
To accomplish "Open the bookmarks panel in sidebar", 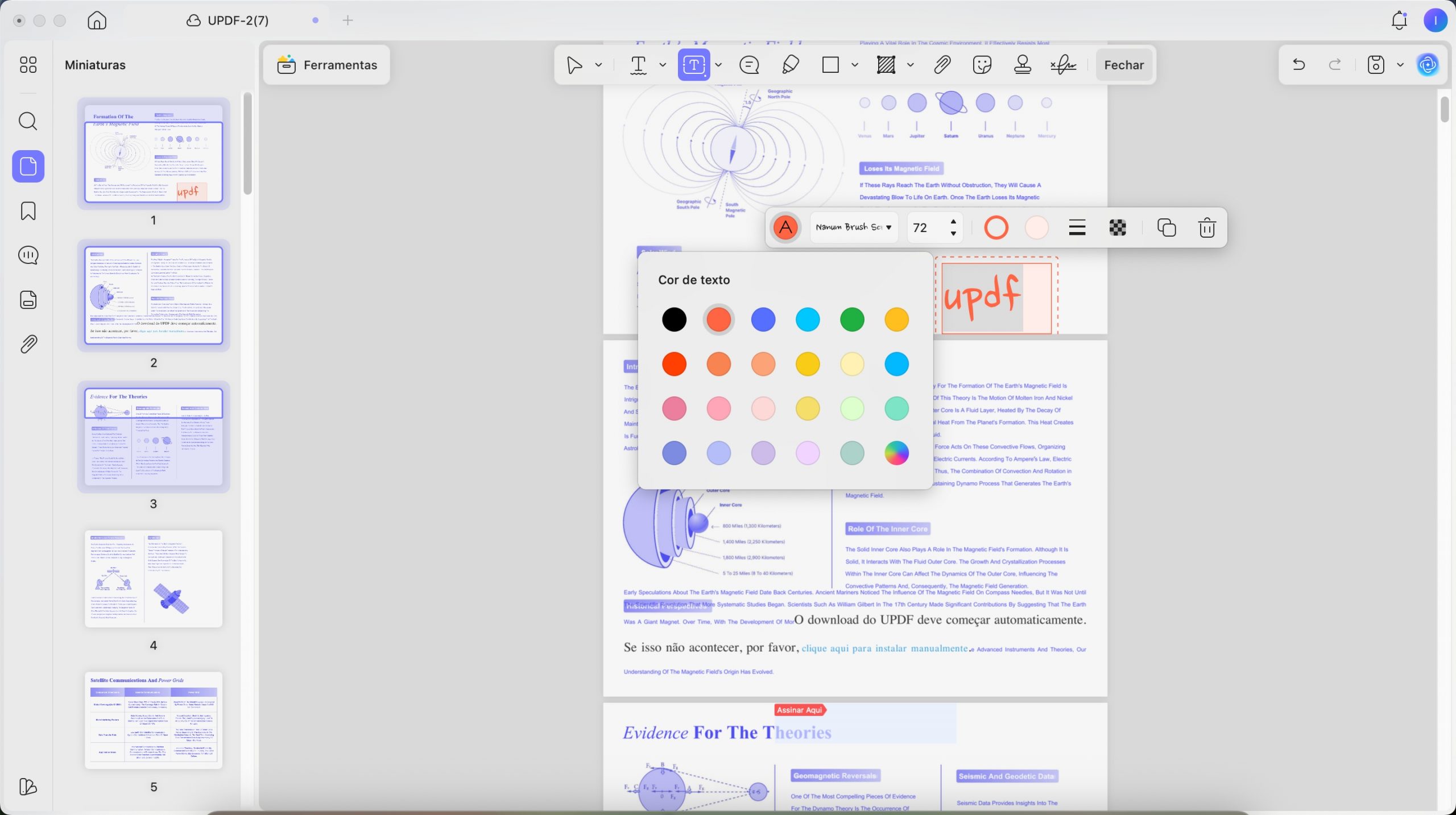I will [x=28, y=211].
